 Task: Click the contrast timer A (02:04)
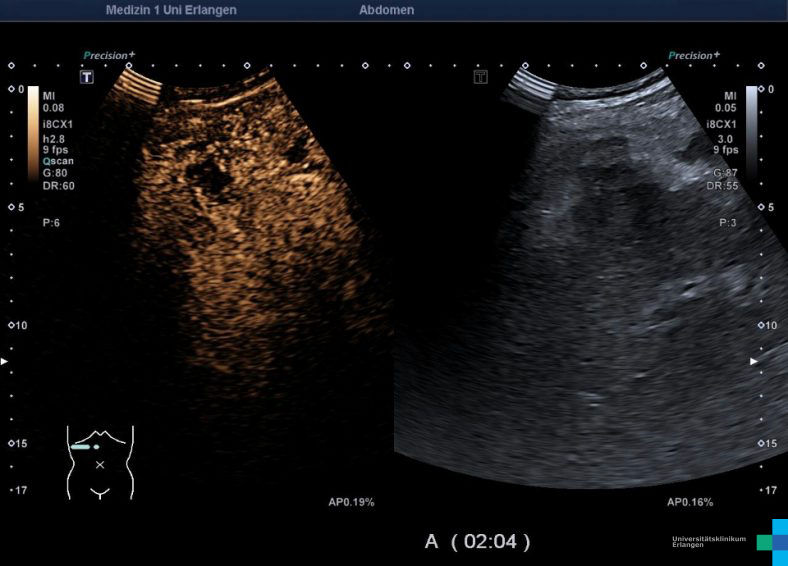coord(478,542)
